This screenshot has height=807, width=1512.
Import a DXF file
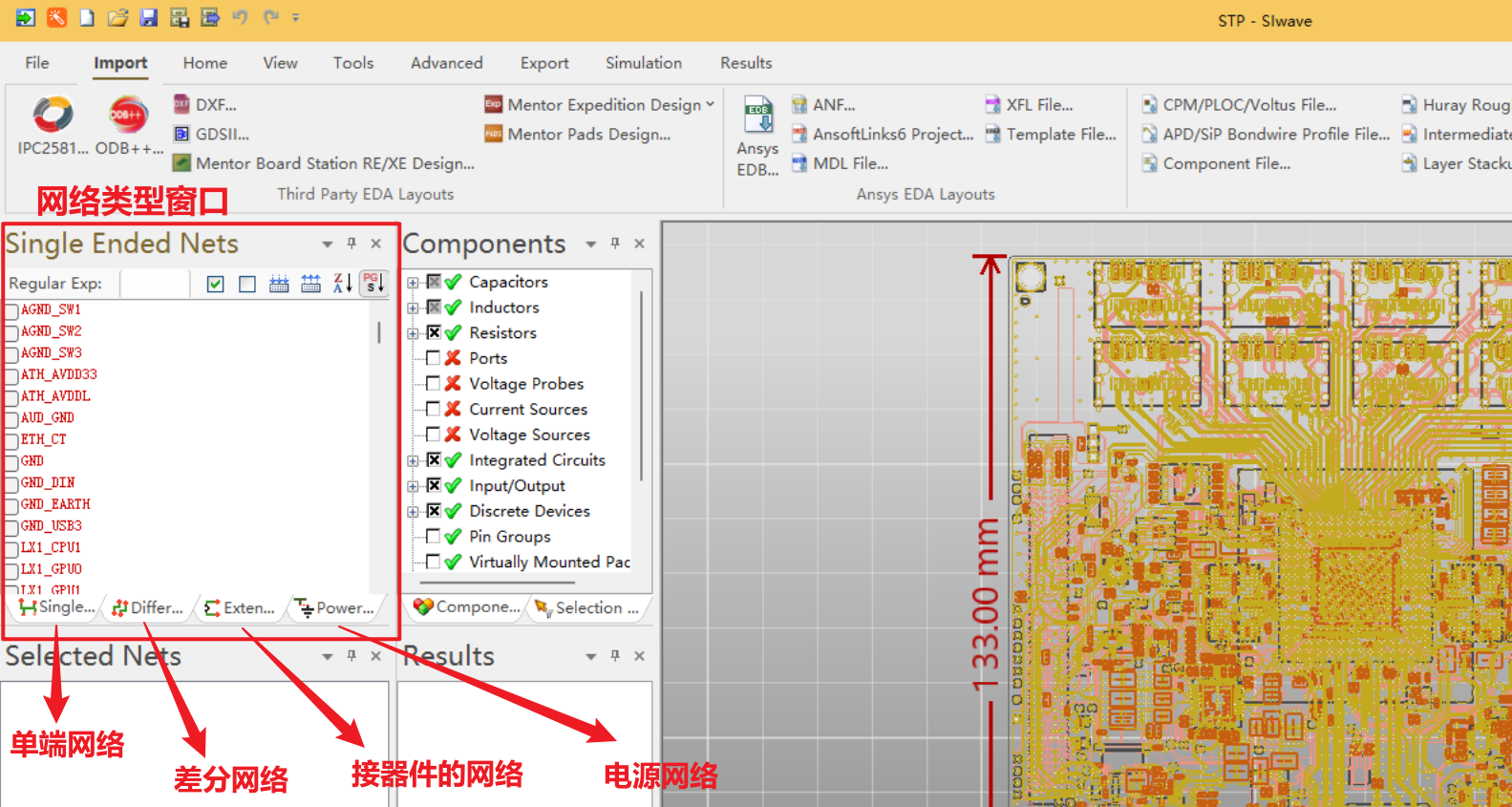204,104
